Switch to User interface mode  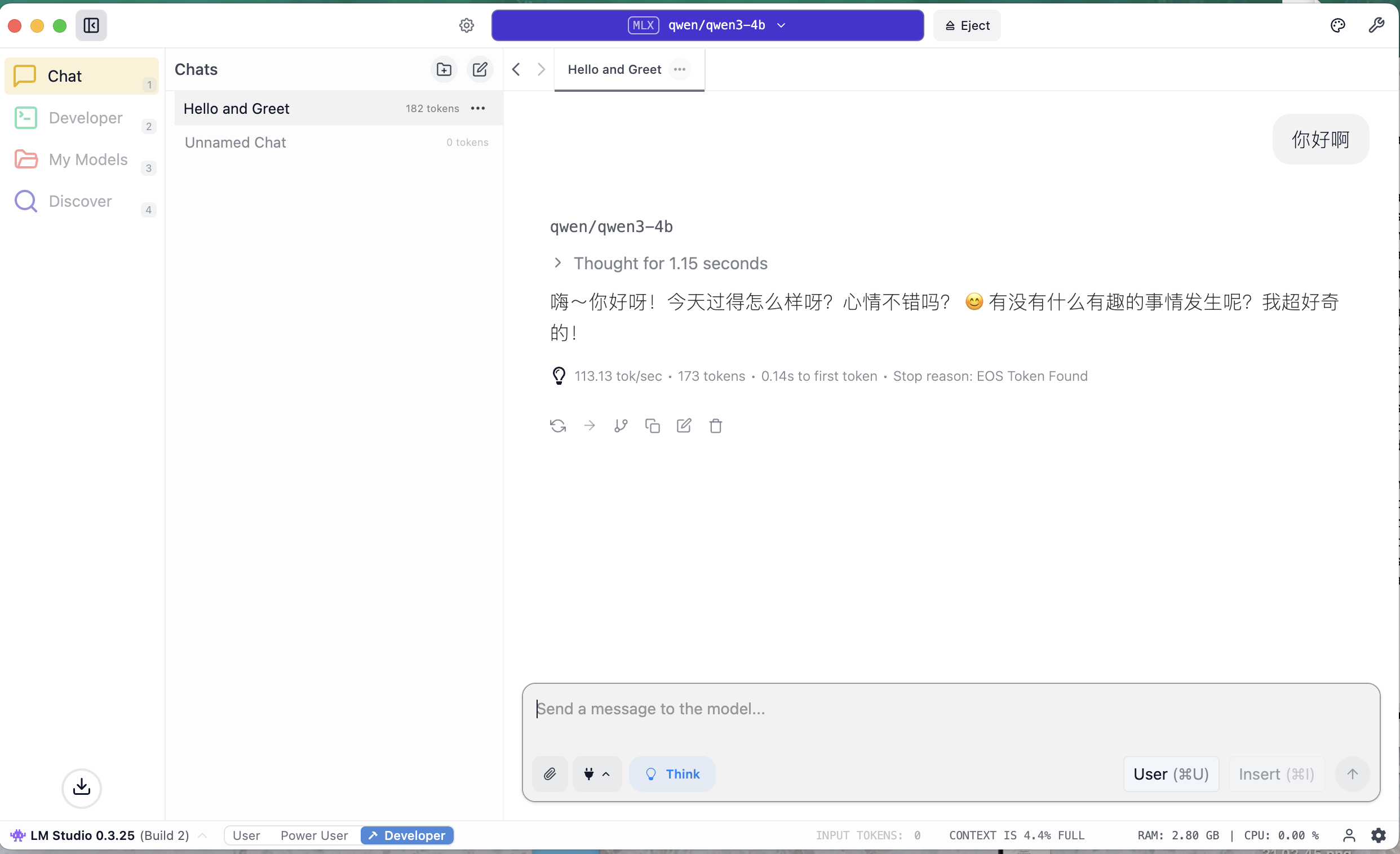point(246,835)
